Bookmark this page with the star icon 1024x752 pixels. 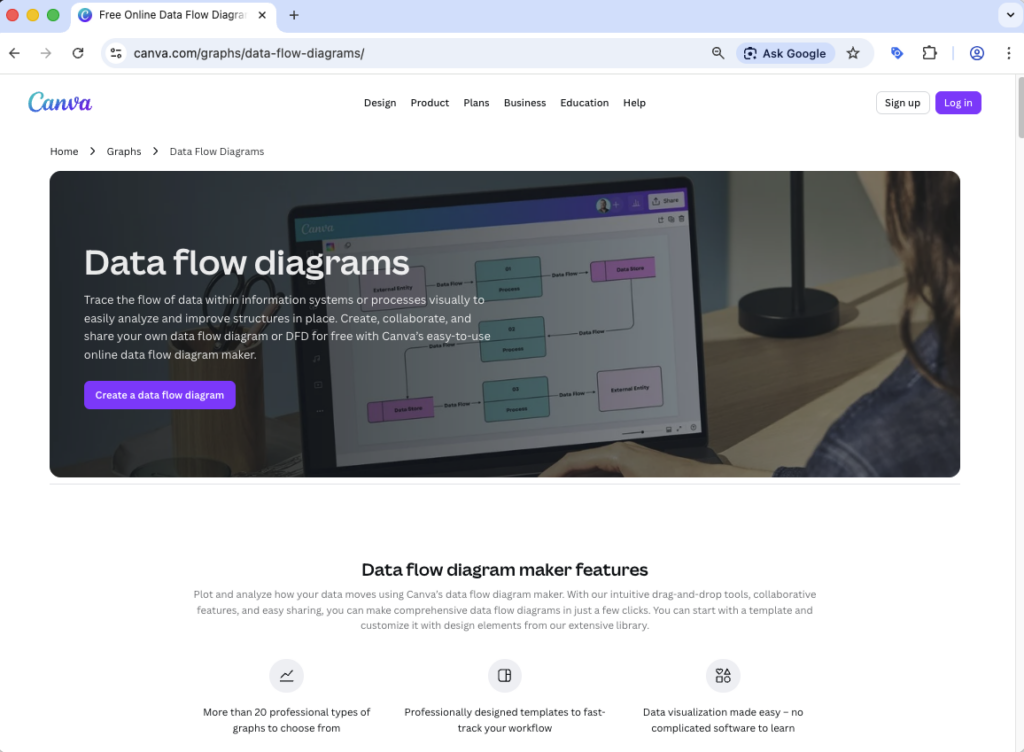[x=853, y=53]
